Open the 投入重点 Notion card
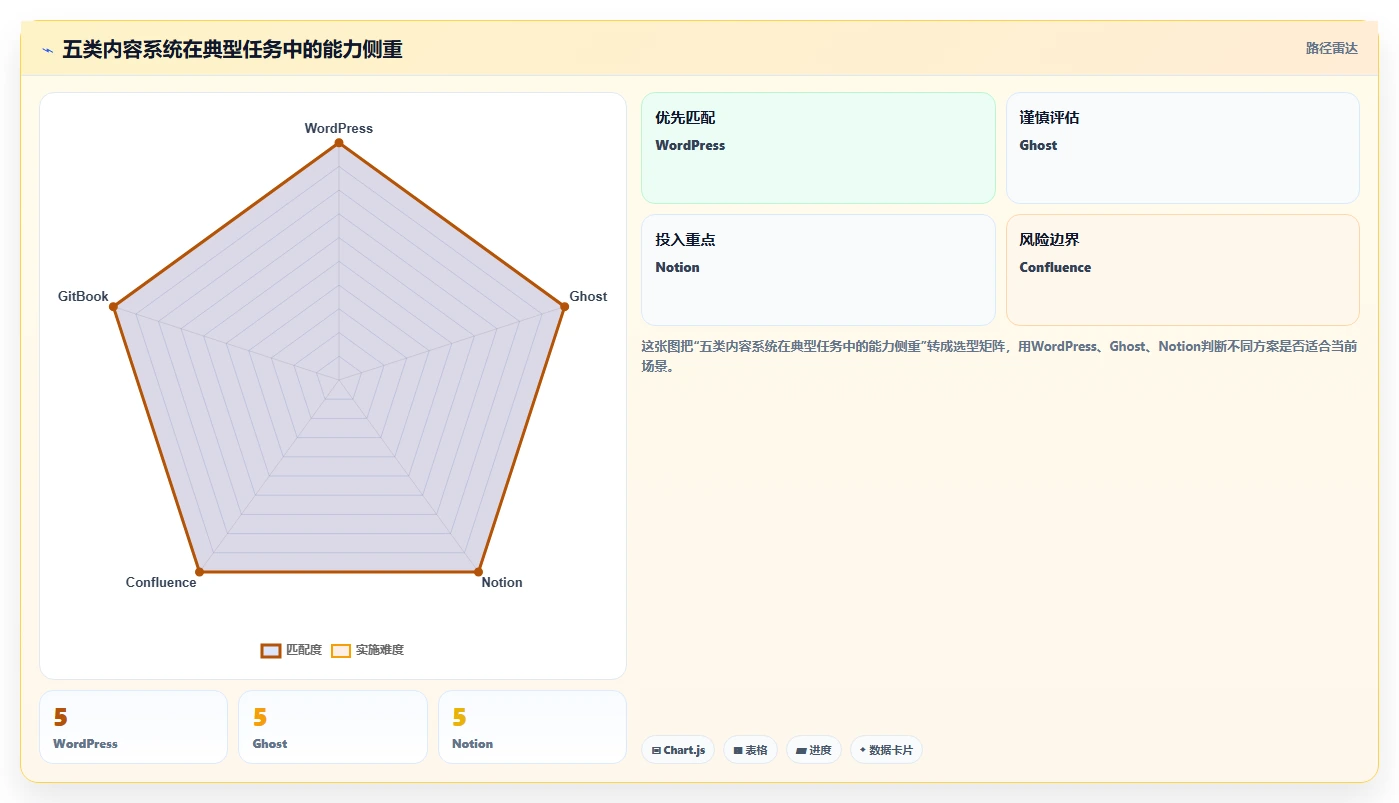Viewport: 1399px width, 803px height. tap(818, 270)
